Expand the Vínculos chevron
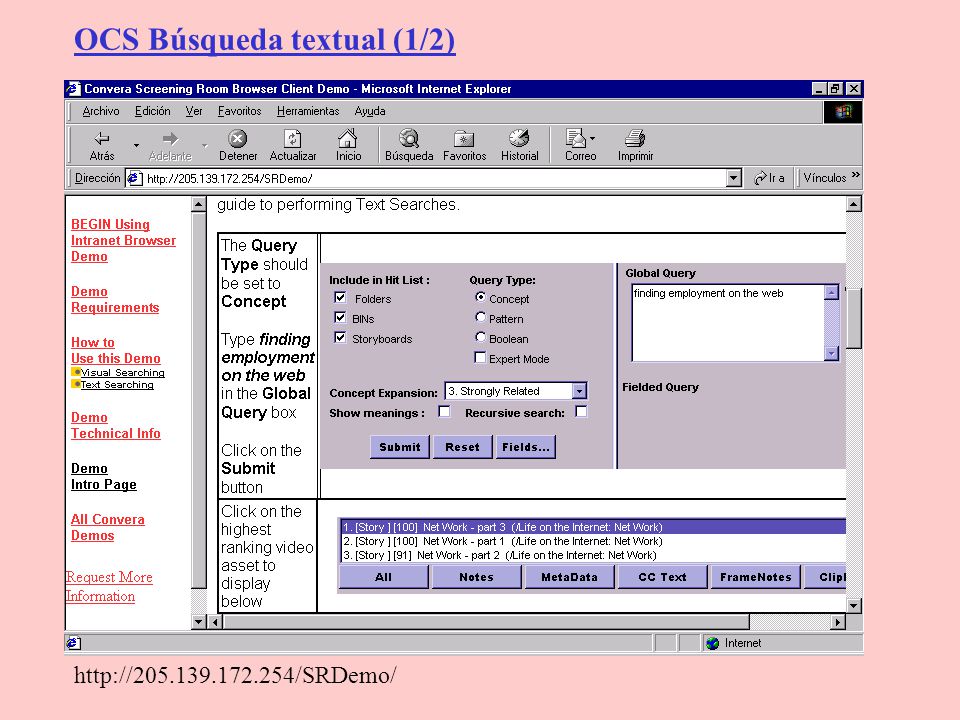 click(x=855, y=176)
